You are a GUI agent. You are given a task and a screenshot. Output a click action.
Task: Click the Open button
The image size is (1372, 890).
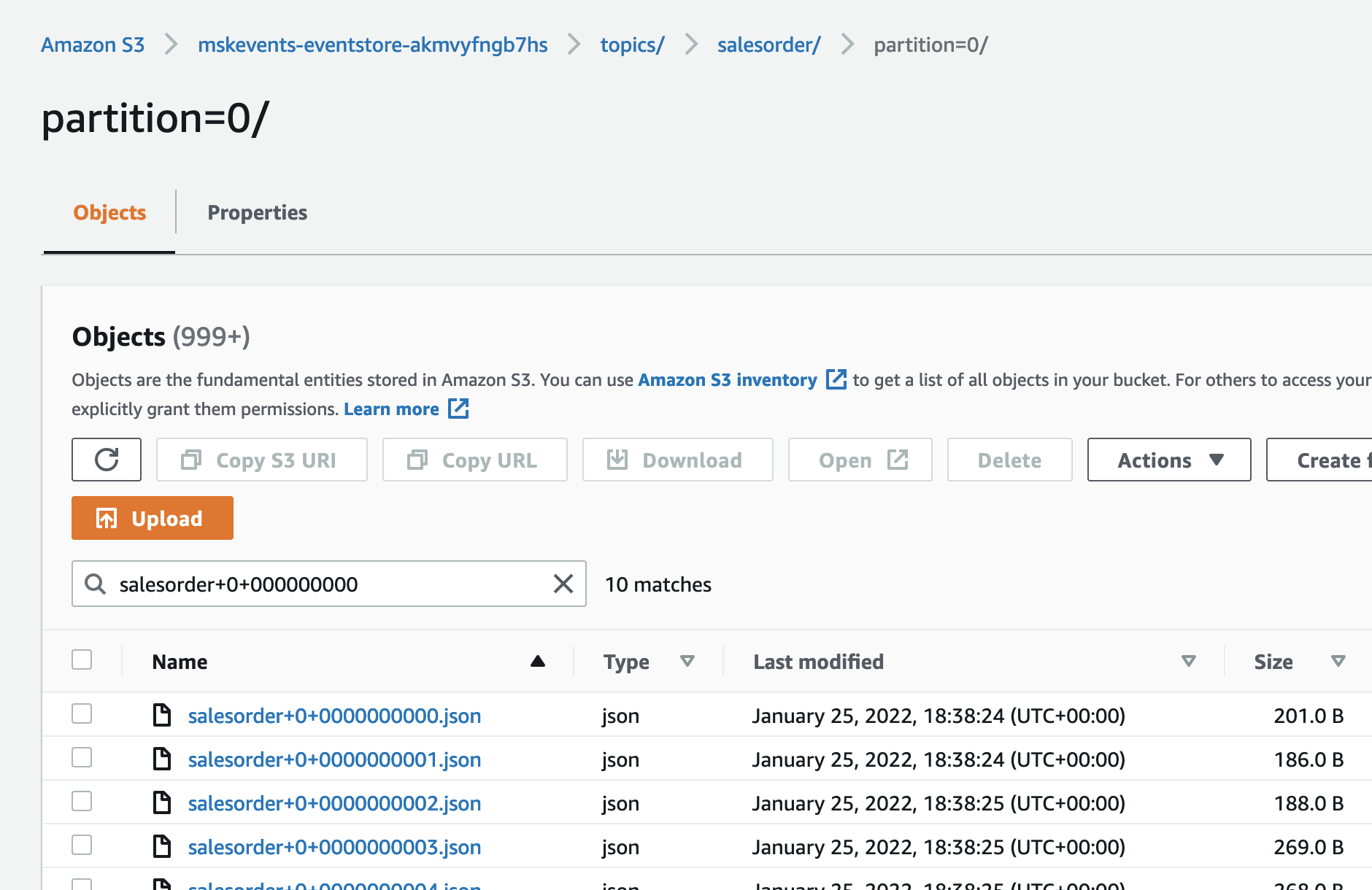860,460
